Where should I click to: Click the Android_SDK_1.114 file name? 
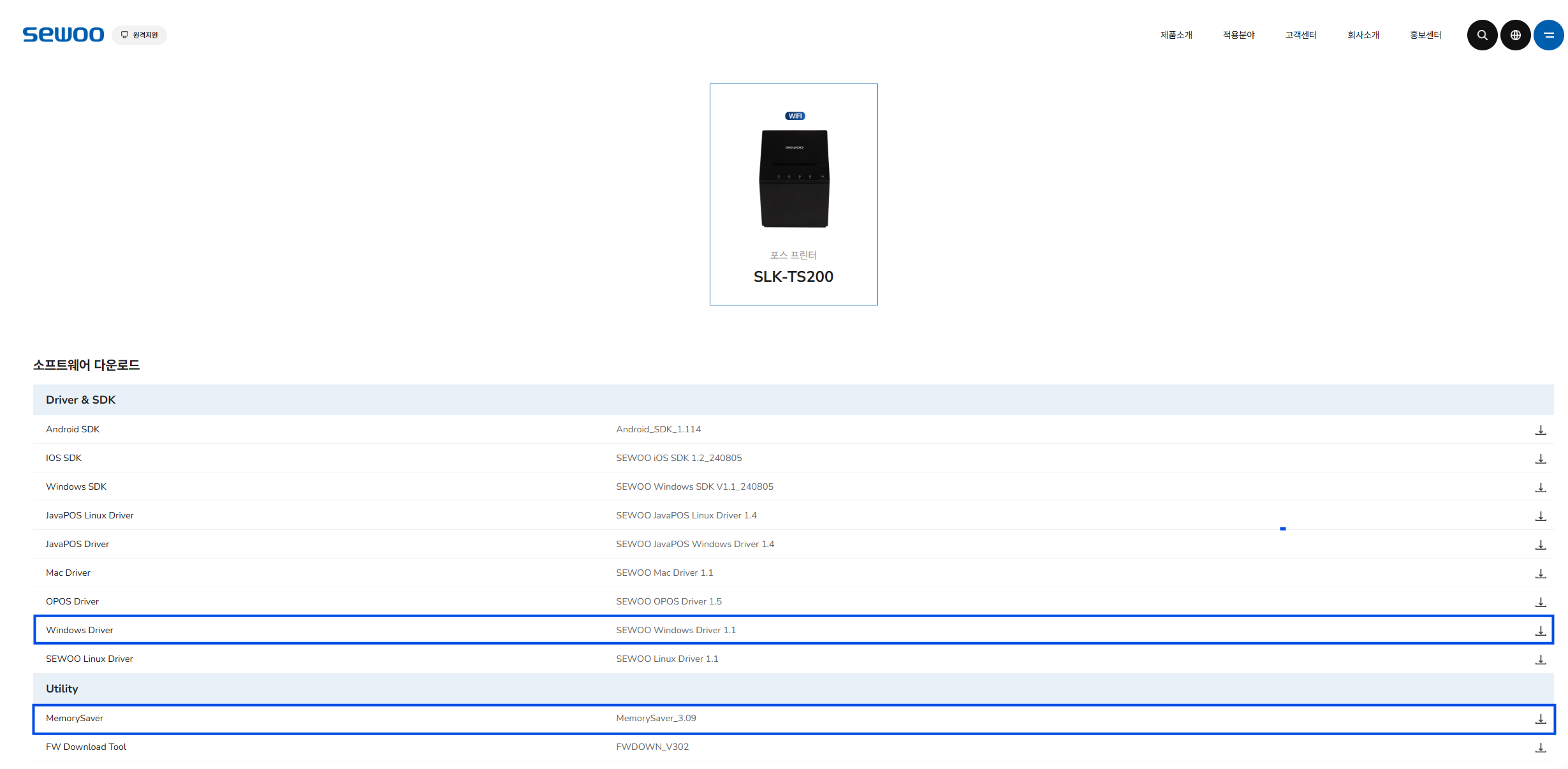pos(658,429)
